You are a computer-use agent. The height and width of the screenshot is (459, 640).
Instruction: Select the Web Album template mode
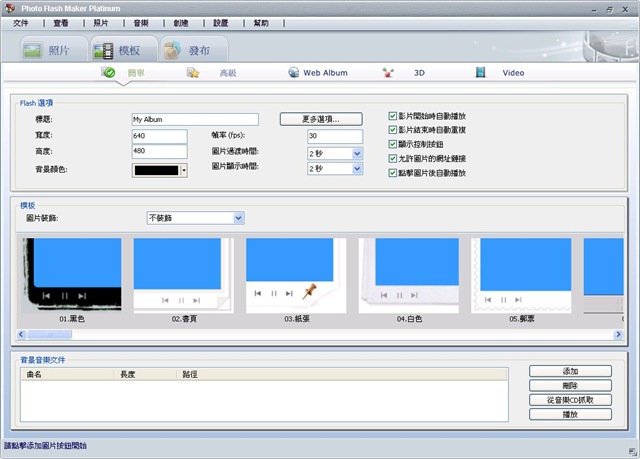point(325,73)
